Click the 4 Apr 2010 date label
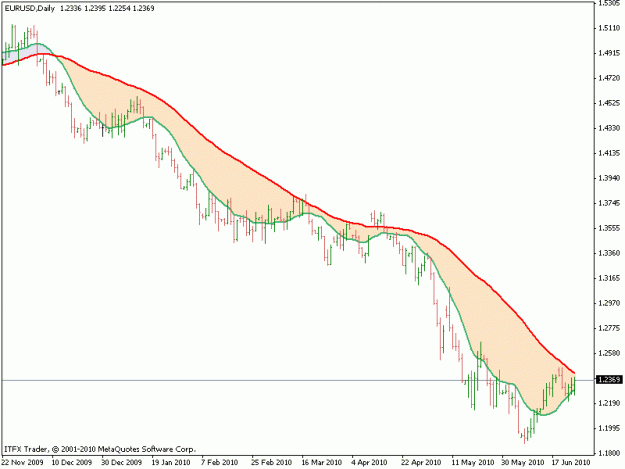The width and height of the screenshot is (625, 469). pos(369,462)
